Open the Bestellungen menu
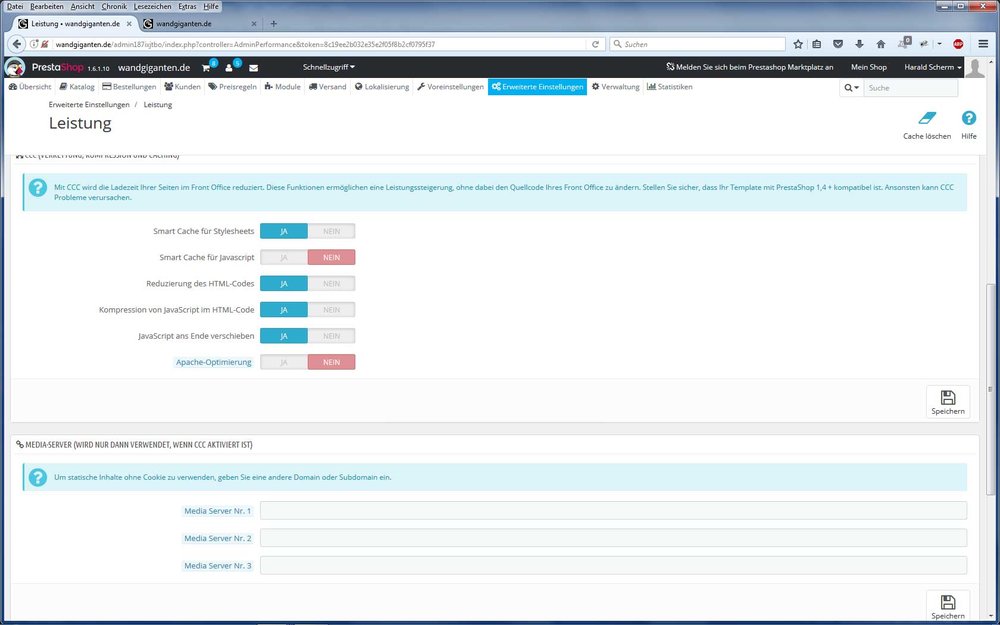 pos(129,87)
